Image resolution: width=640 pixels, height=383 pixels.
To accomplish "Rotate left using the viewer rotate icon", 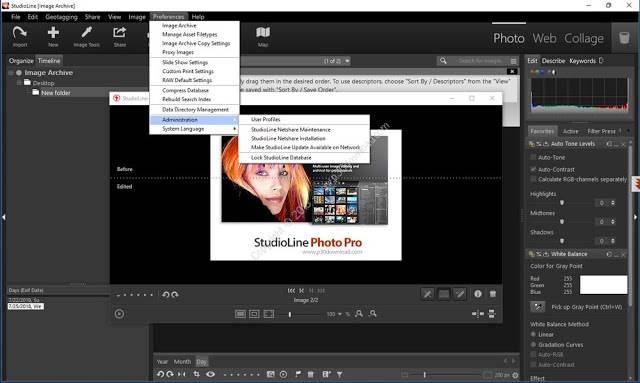I will point(165,294).
